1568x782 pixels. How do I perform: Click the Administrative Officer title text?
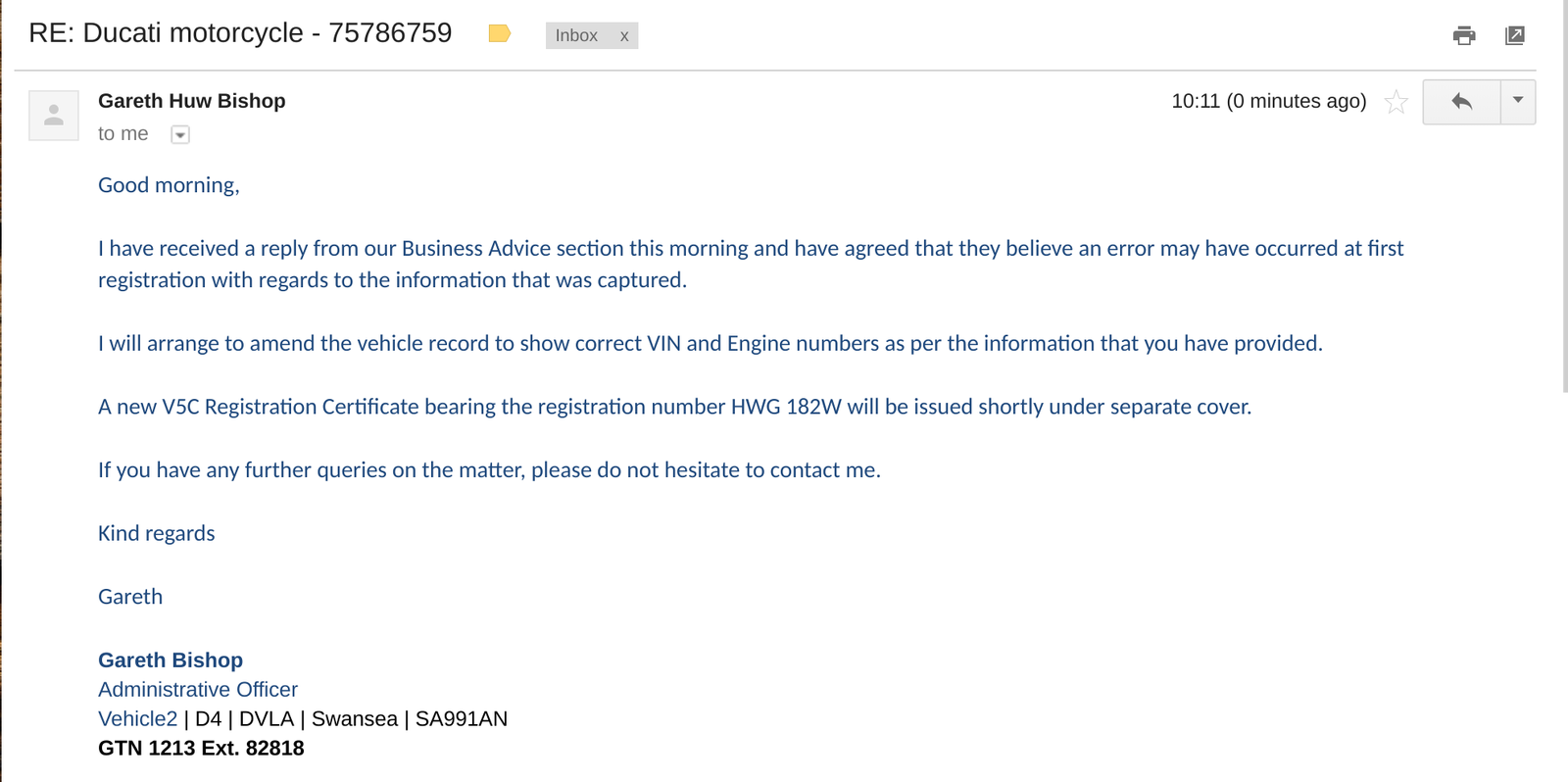pyautogui.click(x=198, y=690)
